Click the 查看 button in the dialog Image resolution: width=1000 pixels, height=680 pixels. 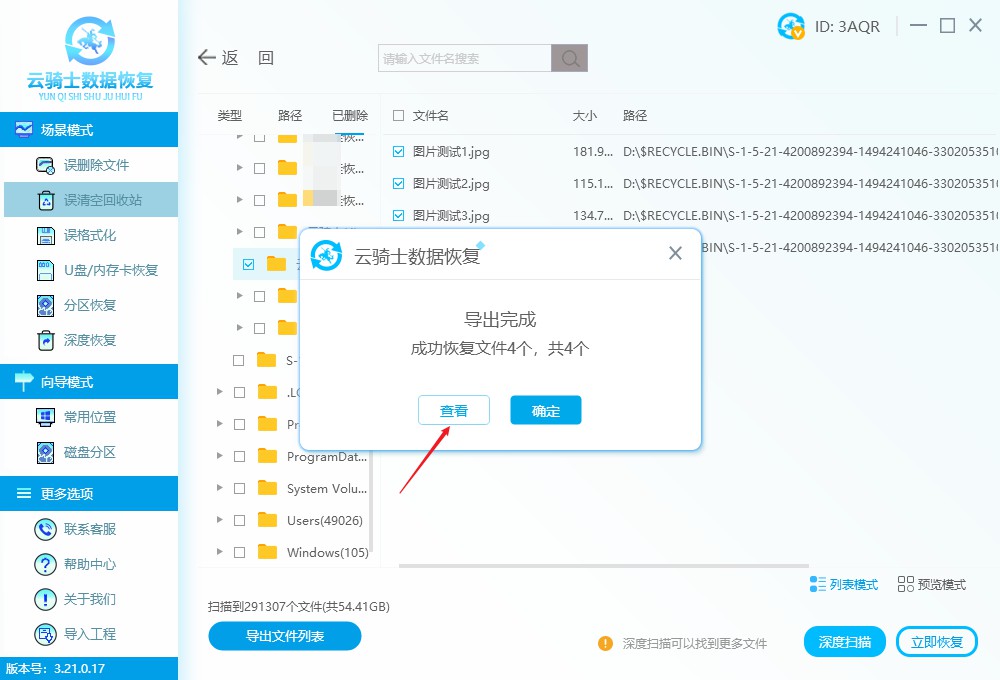[x=454, y=410]
